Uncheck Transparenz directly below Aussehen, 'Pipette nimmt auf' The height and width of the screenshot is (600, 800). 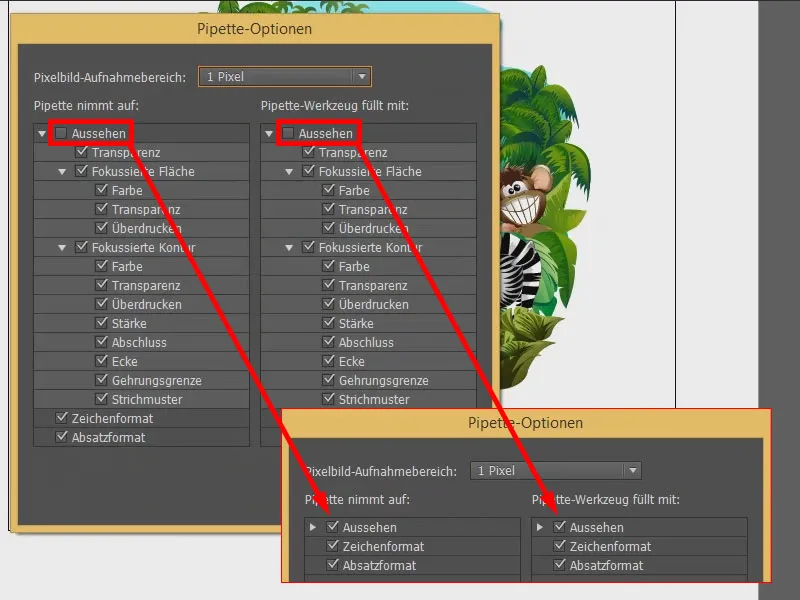(x=81, y=152)
